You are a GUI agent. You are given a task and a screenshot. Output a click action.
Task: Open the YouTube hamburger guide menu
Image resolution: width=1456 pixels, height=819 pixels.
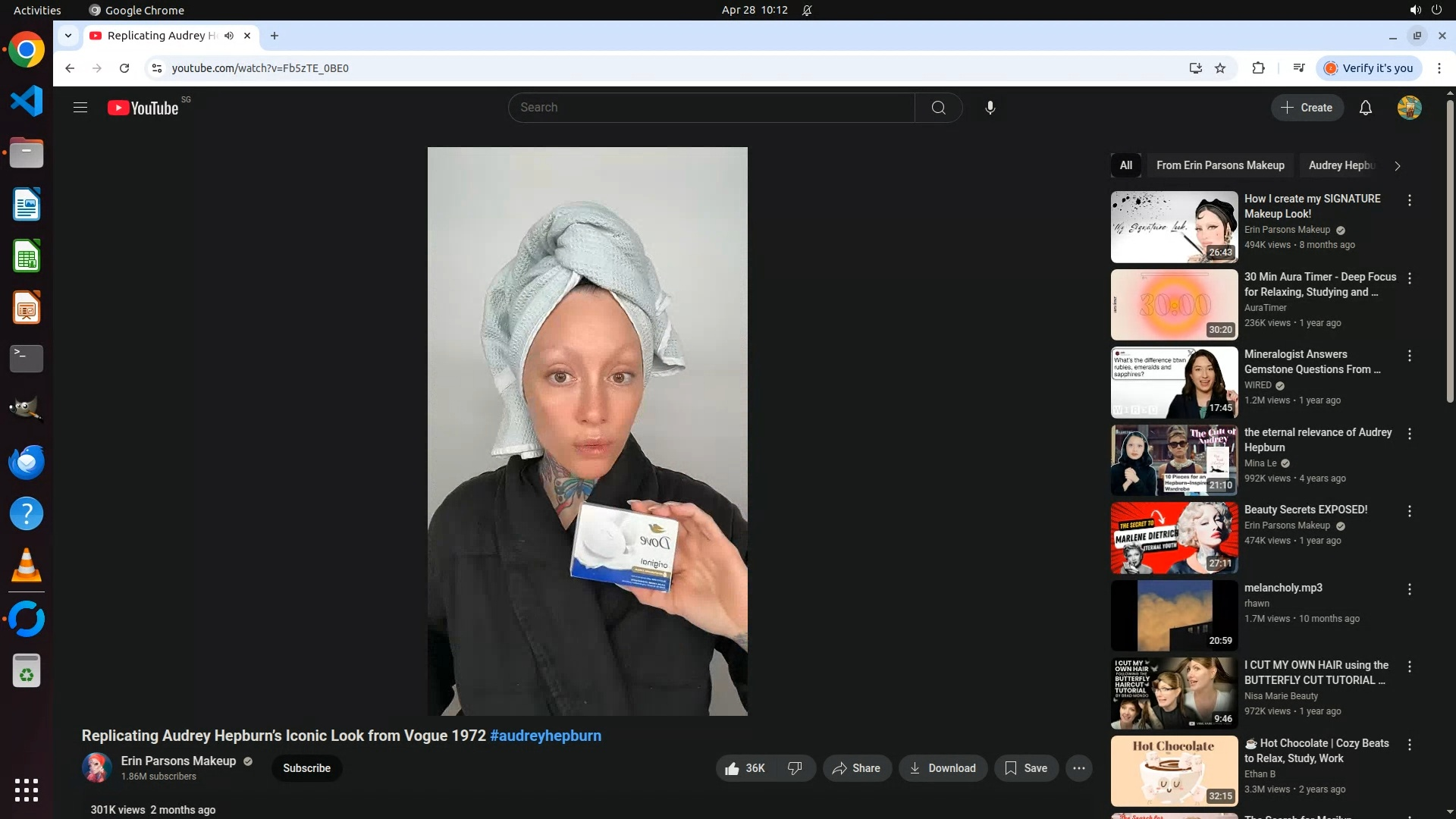point(80,108)
